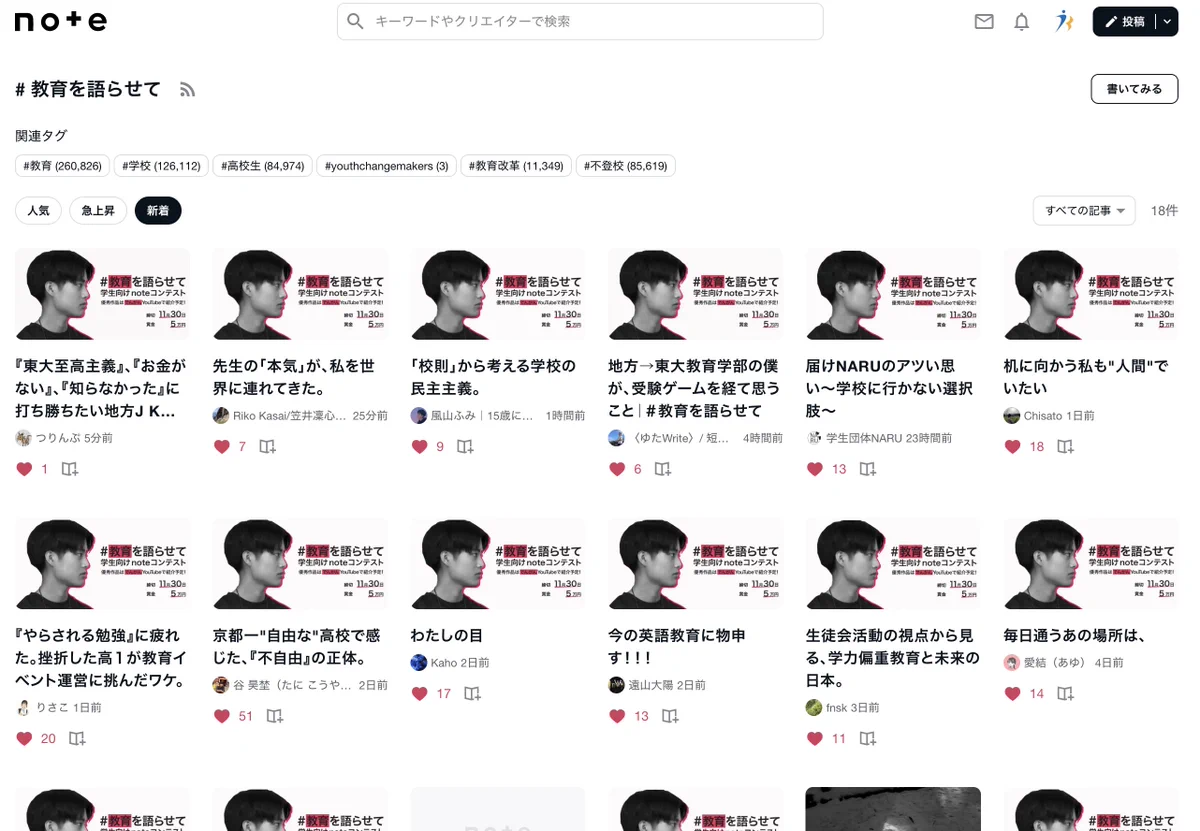Like 机に向かう私も article by Chisato
Screen dimensions: 1200x831
[x=1013, y=446]
